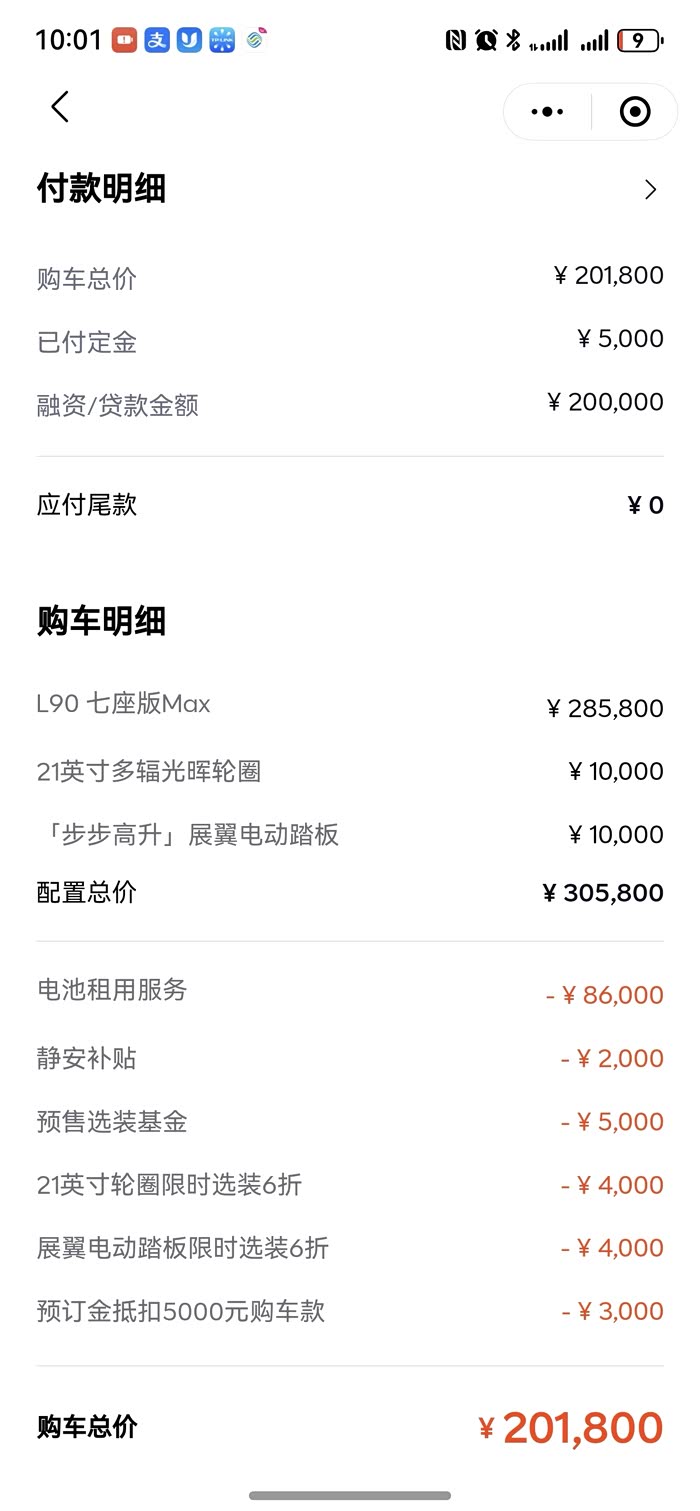700x1511 pixels.
Task: Tap the red 201,800 total price
Action: click(x=582, y=1427)
